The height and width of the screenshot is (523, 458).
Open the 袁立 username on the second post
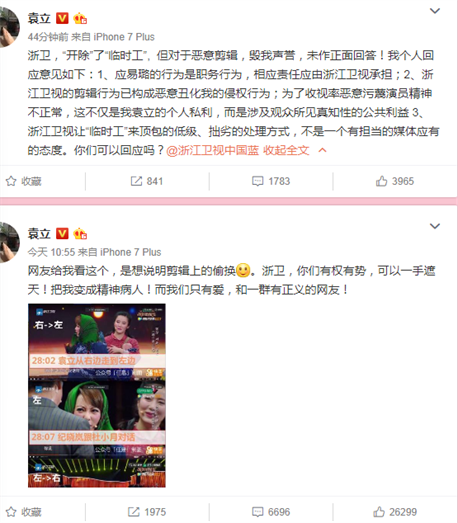[x=39, y=233]
